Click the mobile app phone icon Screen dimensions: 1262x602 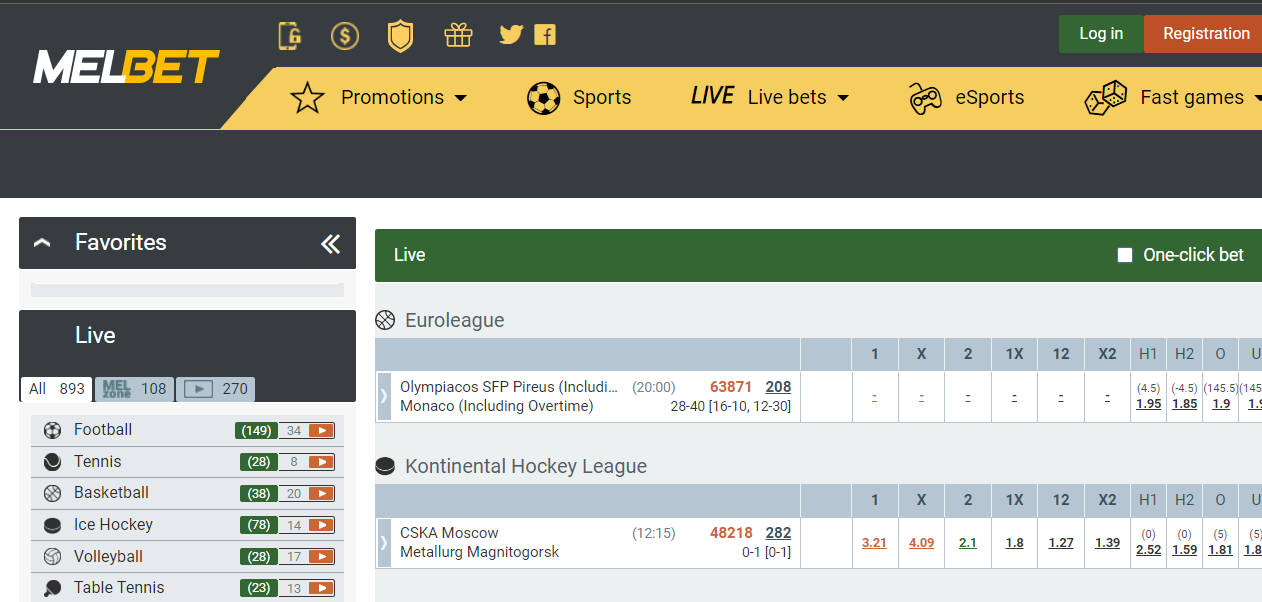(290, 36)
